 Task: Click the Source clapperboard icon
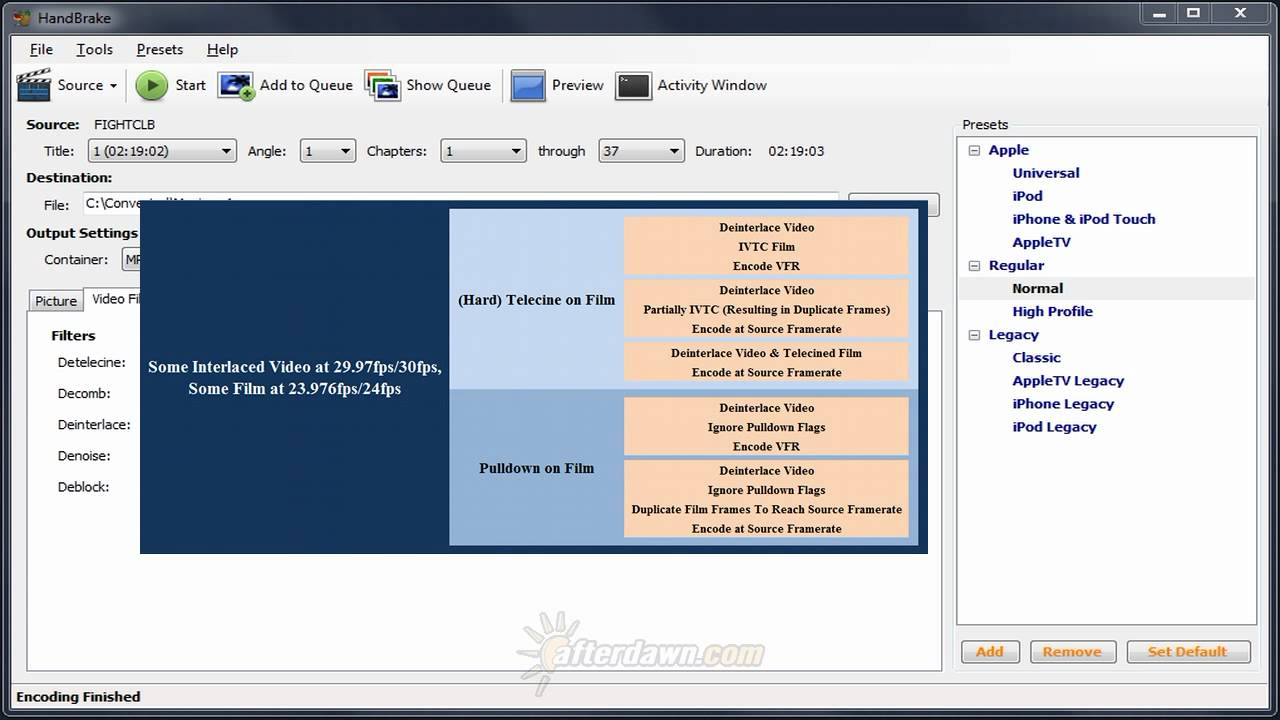(34, 85)
